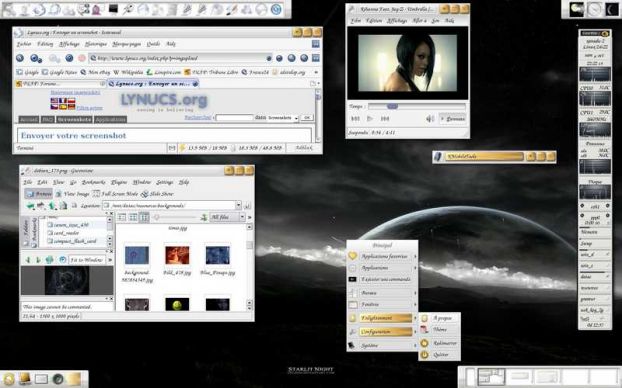Open the Mon eBay bookmark

pyautogui.click(x=95, y=72)
